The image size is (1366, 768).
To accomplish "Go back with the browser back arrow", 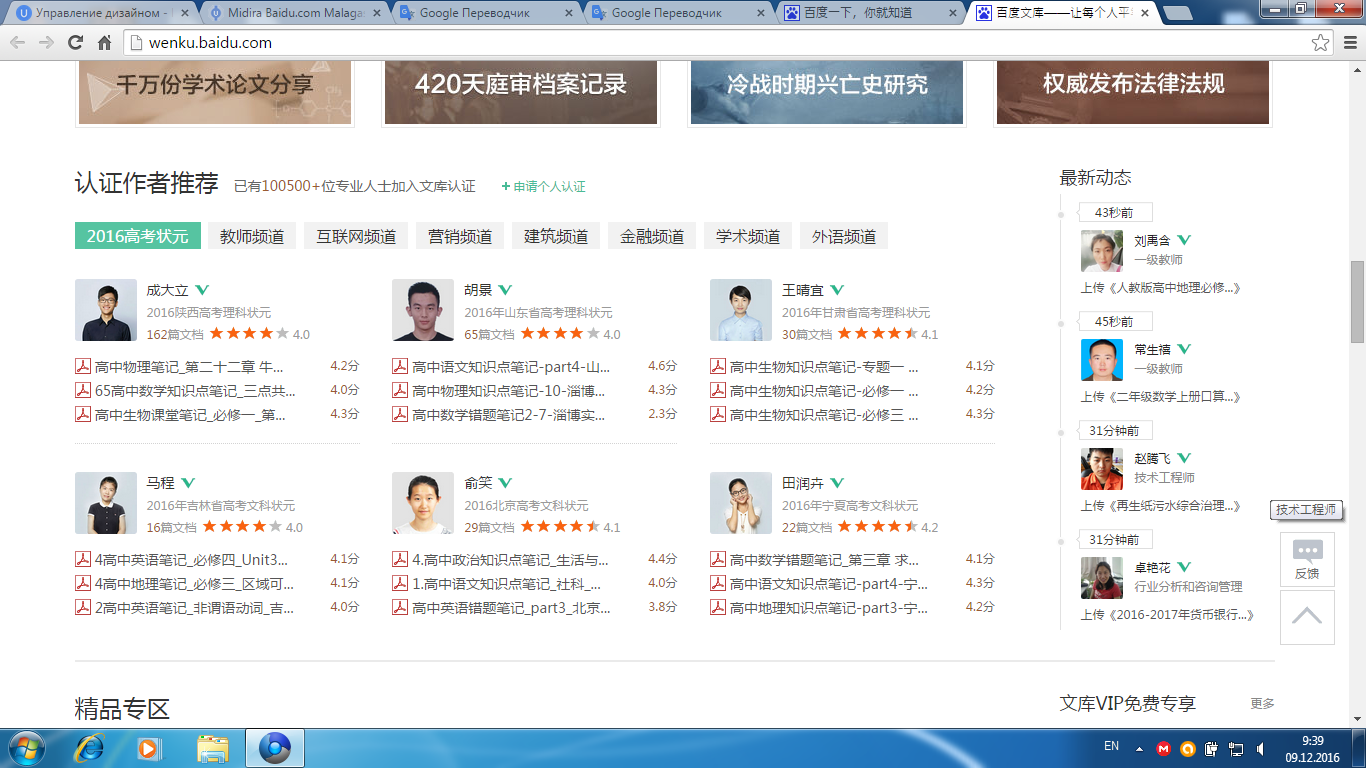I will 19,43.
